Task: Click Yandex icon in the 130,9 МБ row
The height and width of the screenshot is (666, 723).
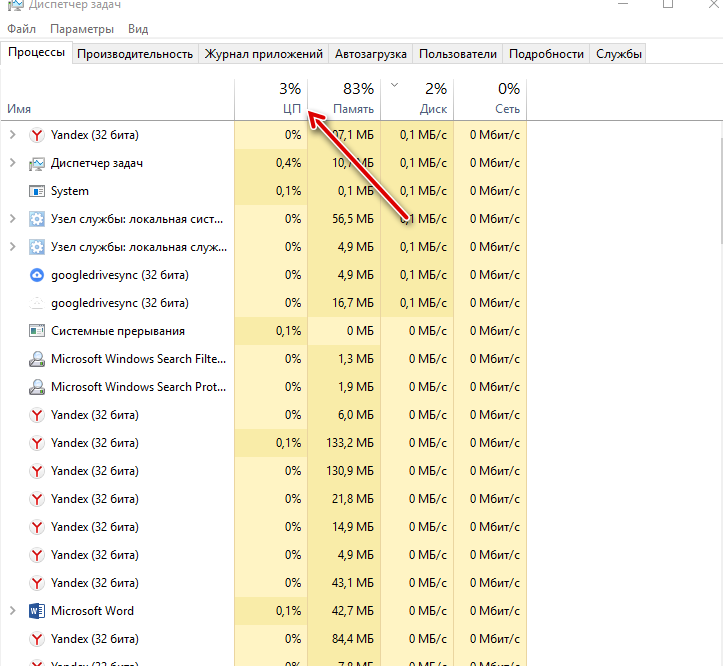Action: pyautogui.click(x=37, y=471)
